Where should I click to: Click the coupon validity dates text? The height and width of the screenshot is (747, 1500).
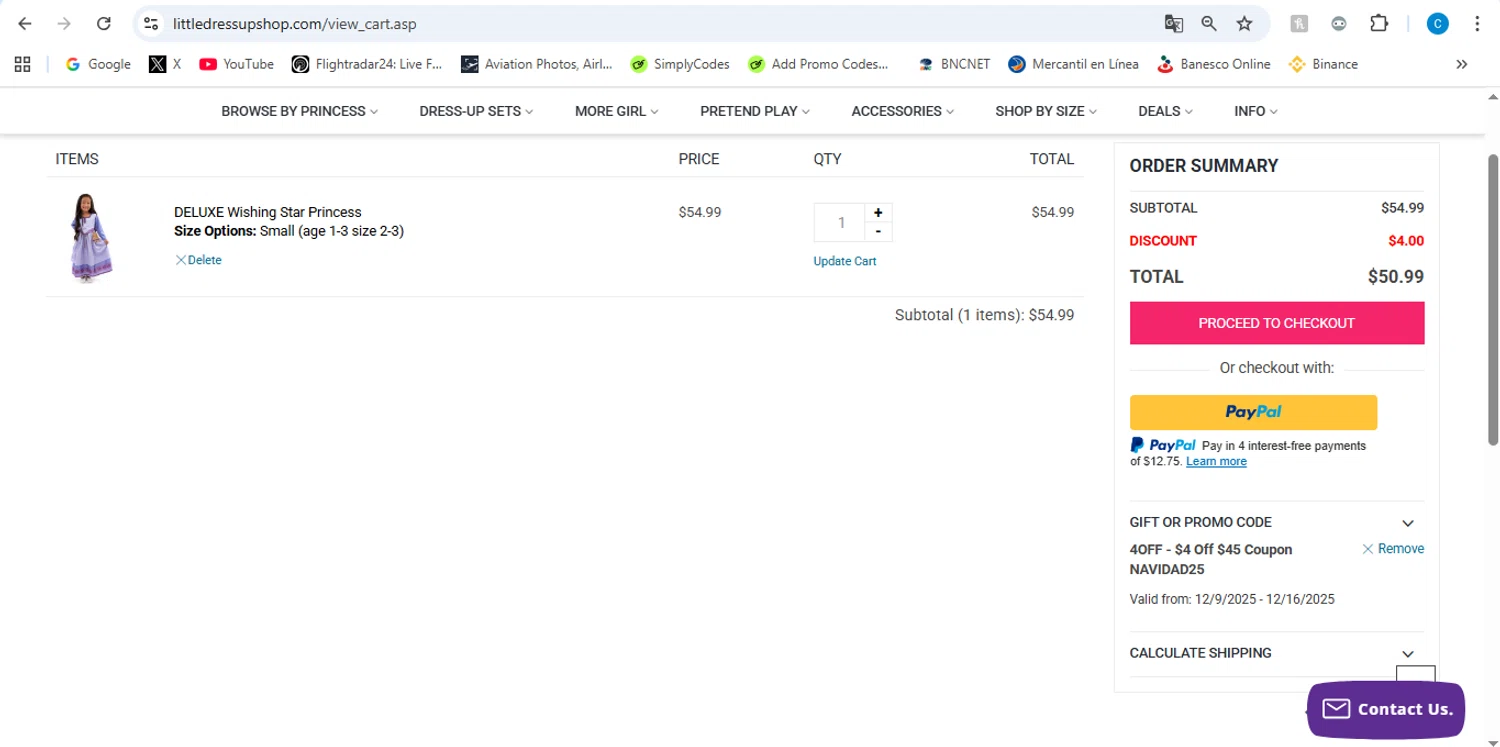point(1232,599)
